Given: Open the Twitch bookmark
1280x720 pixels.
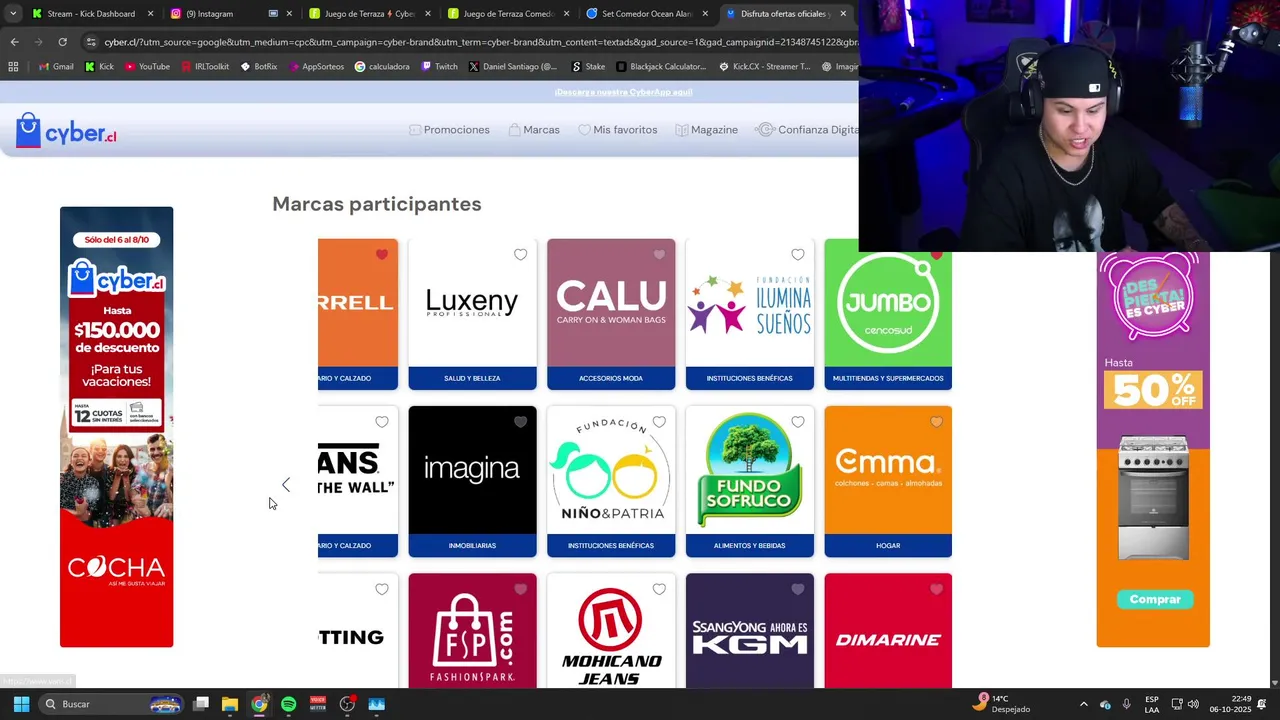Looking at the screenshot, I should coord(440,67).
